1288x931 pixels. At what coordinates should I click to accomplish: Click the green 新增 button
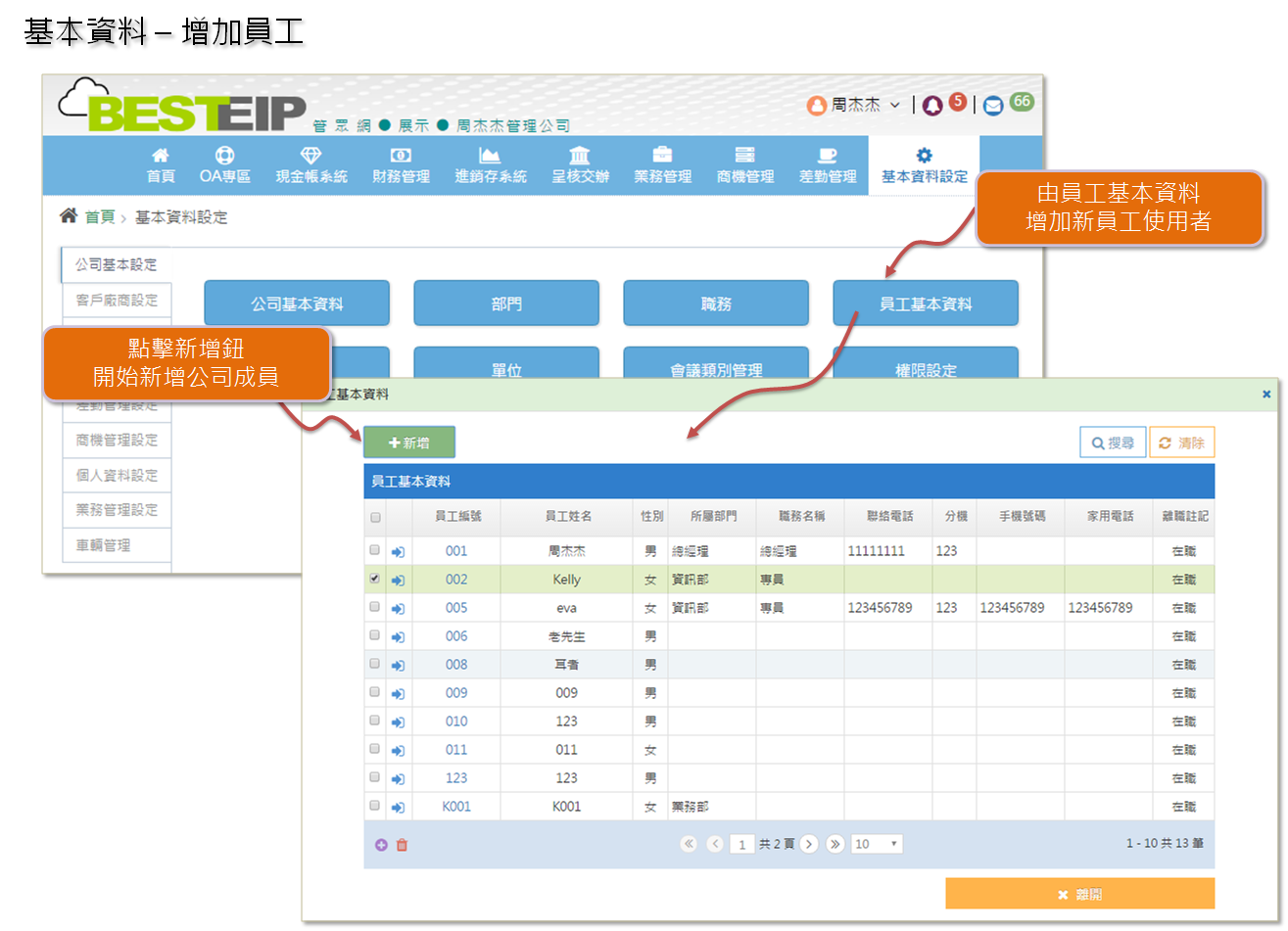coord(409,442)
